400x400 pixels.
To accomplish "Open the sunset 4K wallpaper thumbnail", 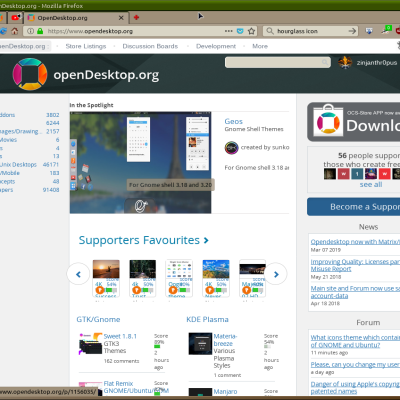I will pyautogui.click(x=106, y=269).
